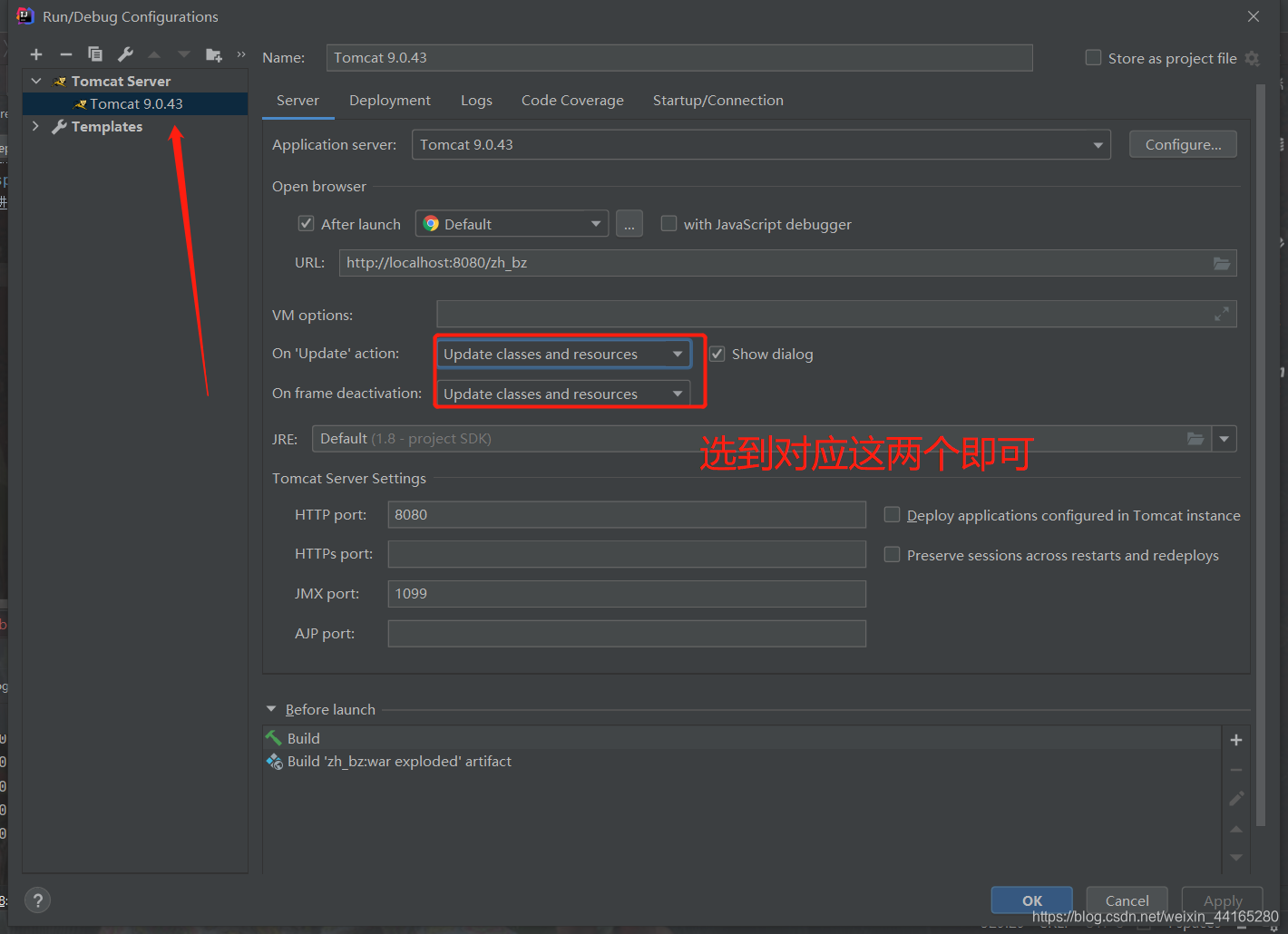This screenshot has width=1288, height=934.
Task: Open the JRE dropdown arrow
Action: pyautogui.click(x=1225, y=439)
